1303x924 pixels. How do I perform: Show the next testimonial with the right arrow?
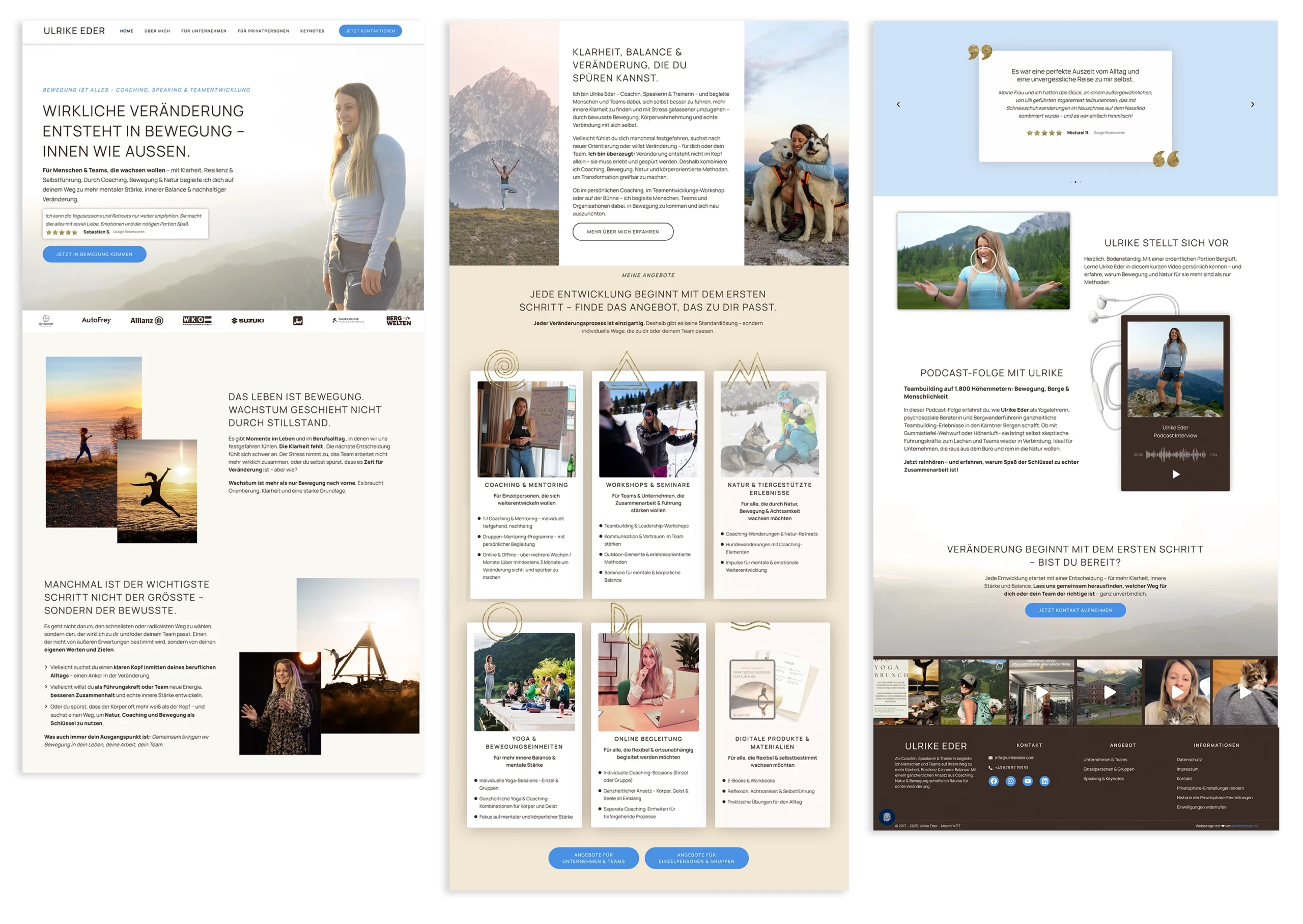[1253, 105]
